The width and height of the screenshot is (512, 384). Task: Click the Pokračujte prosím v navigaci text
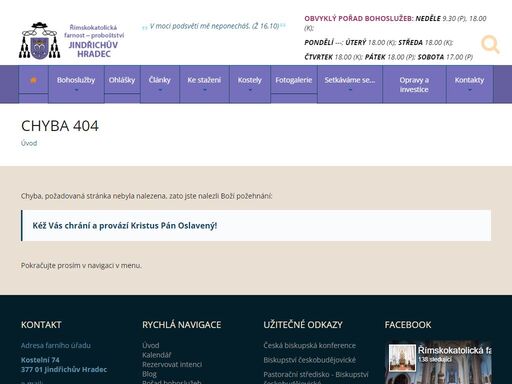click(81, 266)
